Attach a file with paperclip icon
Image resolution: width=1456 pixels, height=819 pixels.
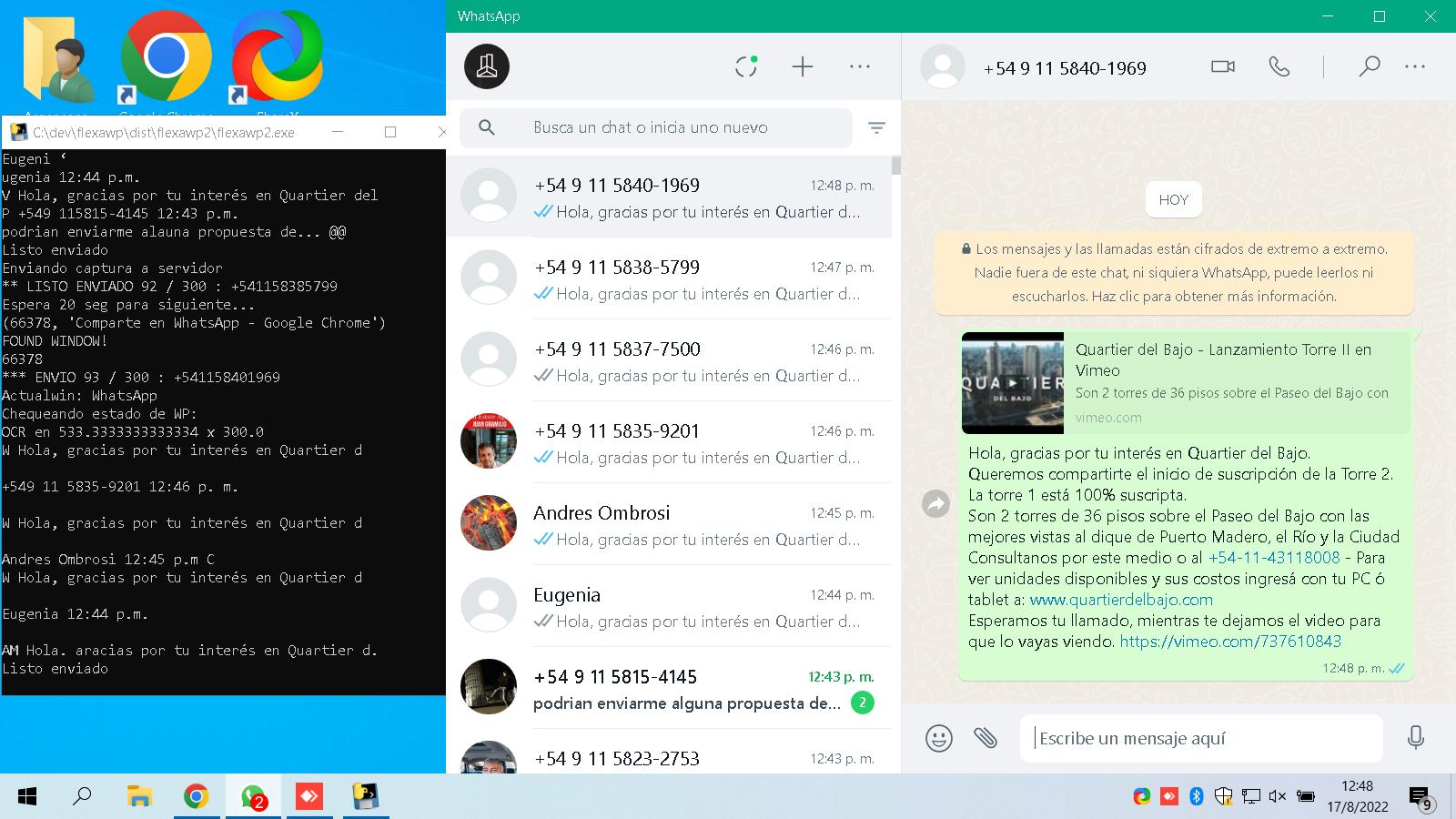tap(986, 738)
